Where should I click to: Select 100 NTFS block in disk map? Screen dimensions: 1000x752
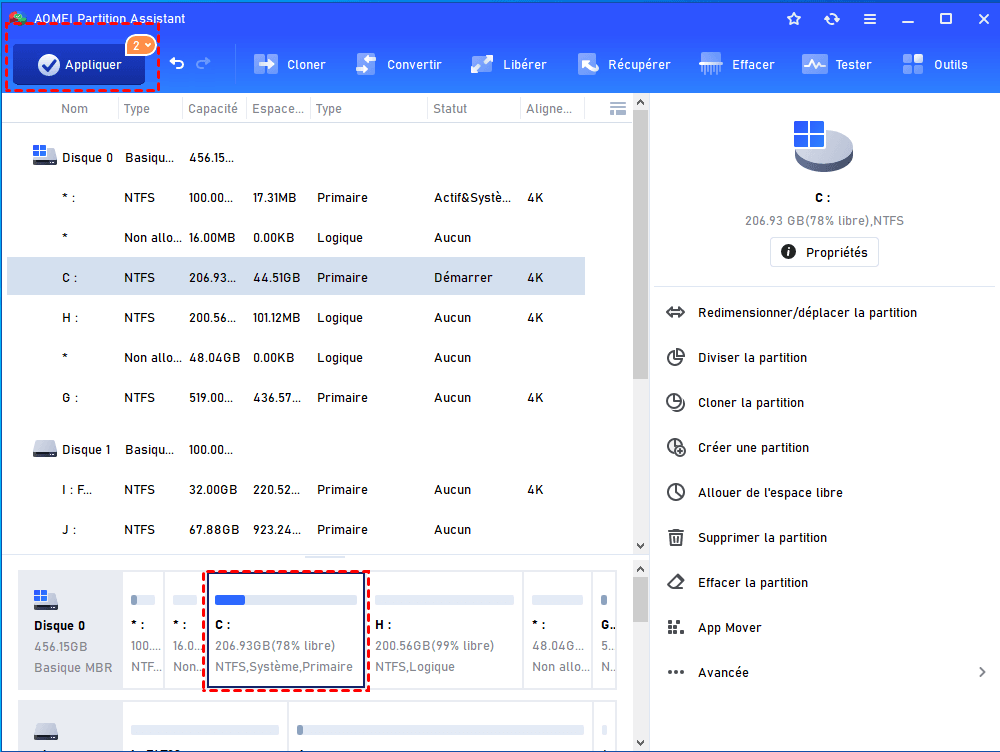(143, 630)
